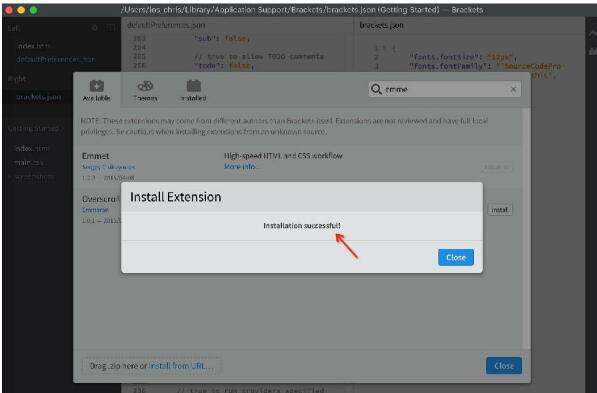Viewport: 597px width, 393px height.
Task: Click the Emmet extension title
Action: pos(95,156)
